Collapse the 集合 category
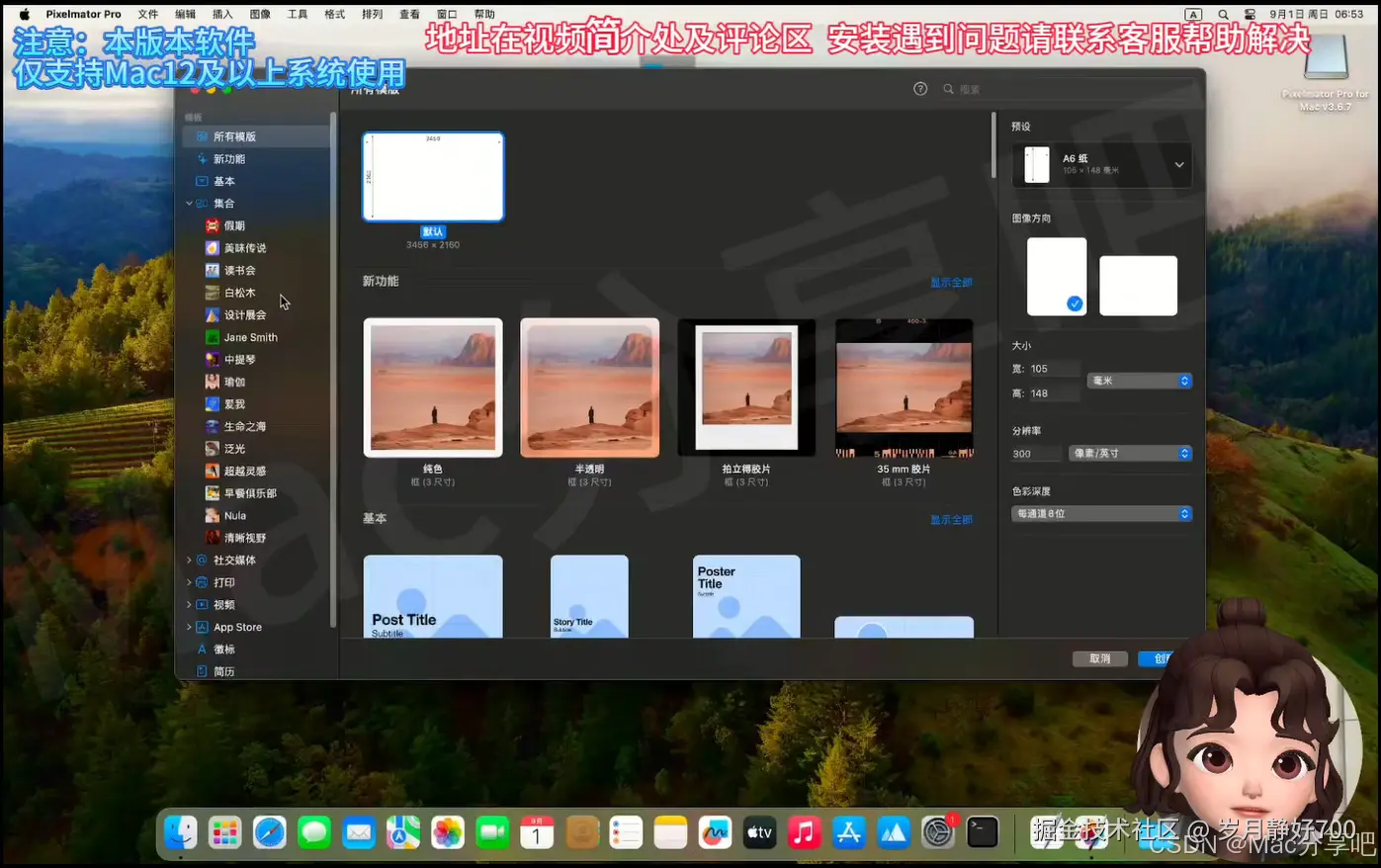The height and width of the screenshot is (868, 1381). (189, 204)
